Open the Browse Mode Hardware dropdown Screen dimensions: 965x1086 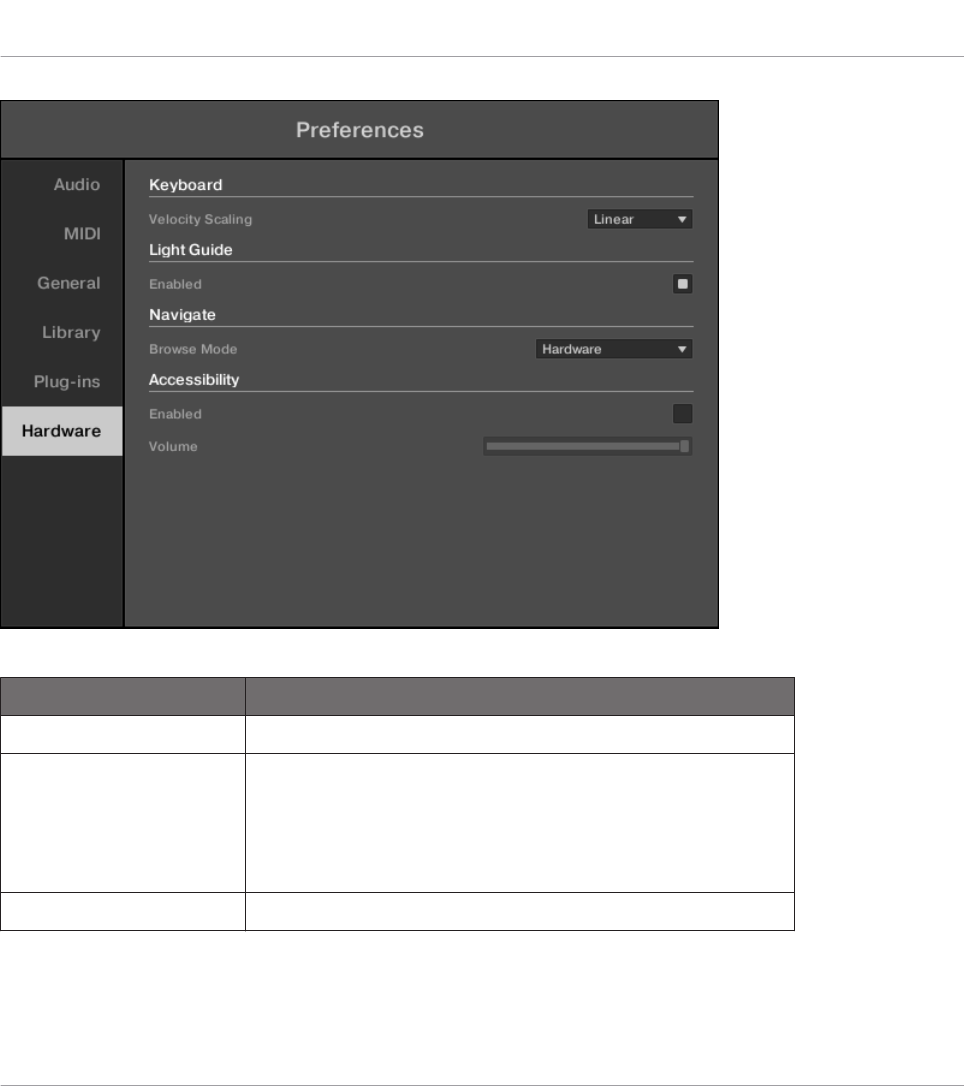coord(614,349)
